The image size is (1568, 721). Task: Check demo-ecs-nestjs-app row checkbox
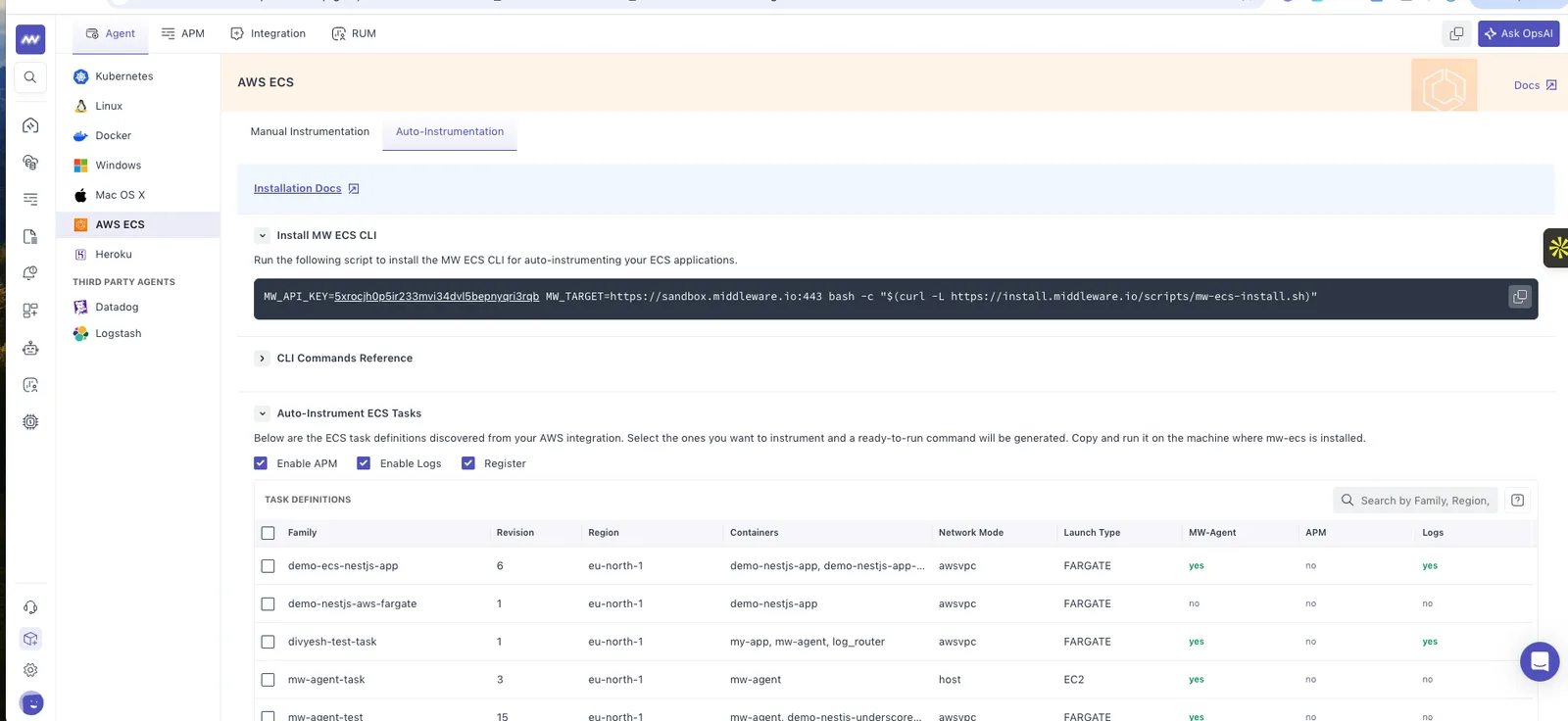pos(268,566)
